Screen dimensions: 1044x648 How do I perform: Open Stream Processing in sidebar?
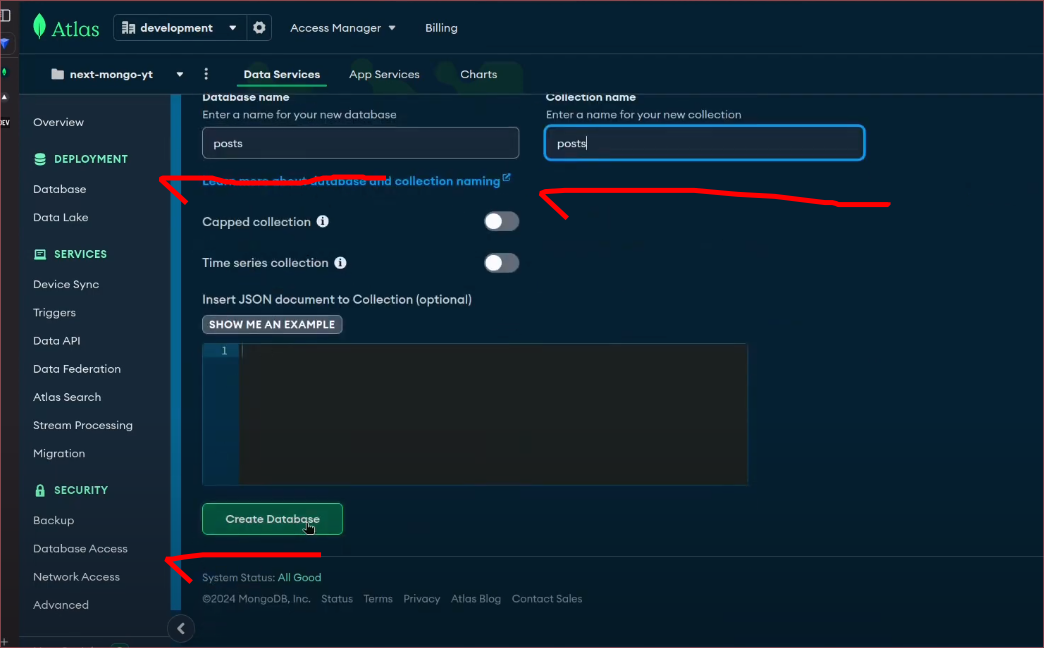(83, 425)
